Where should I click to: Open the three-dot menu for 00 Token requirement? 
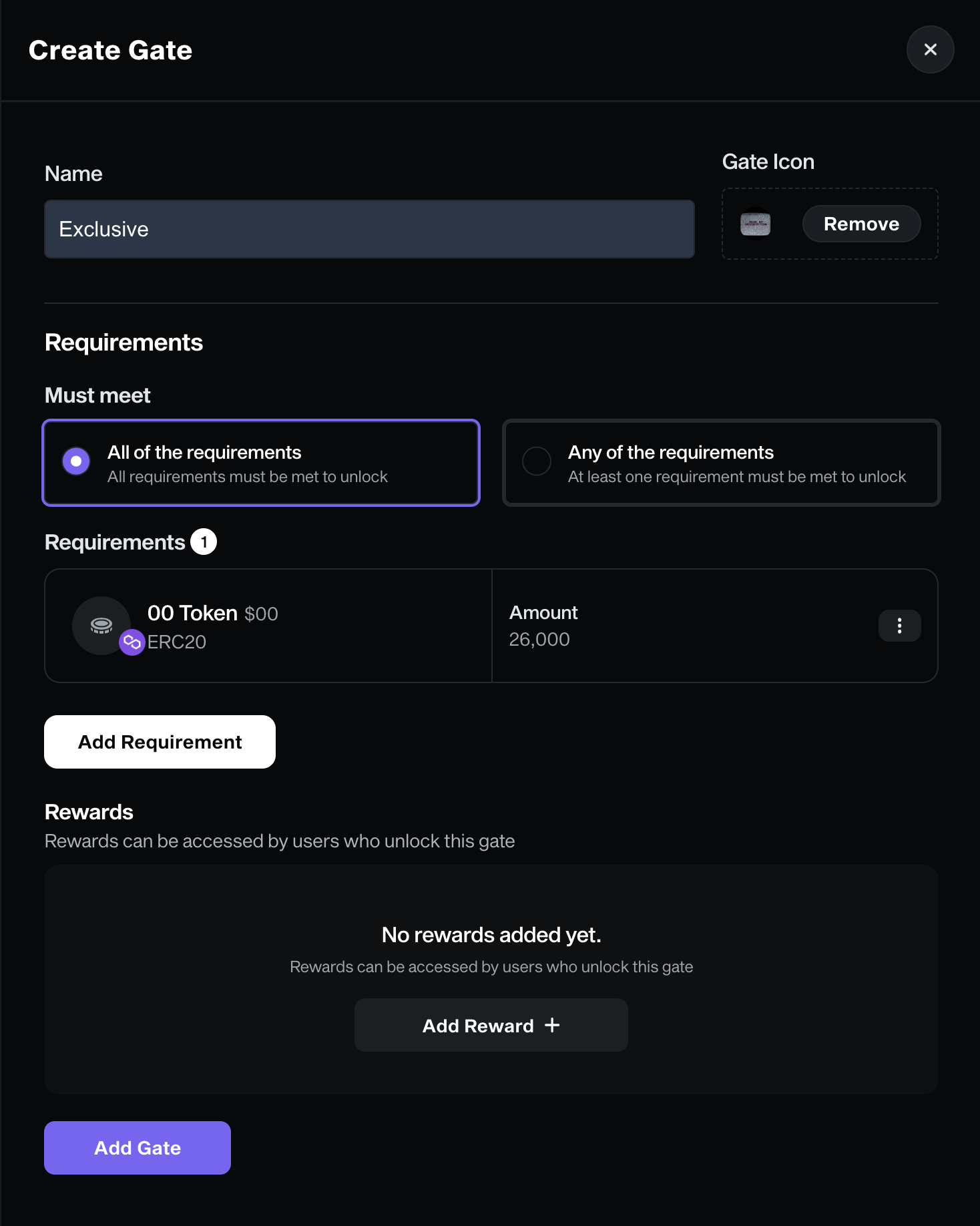tap(899, 626)
